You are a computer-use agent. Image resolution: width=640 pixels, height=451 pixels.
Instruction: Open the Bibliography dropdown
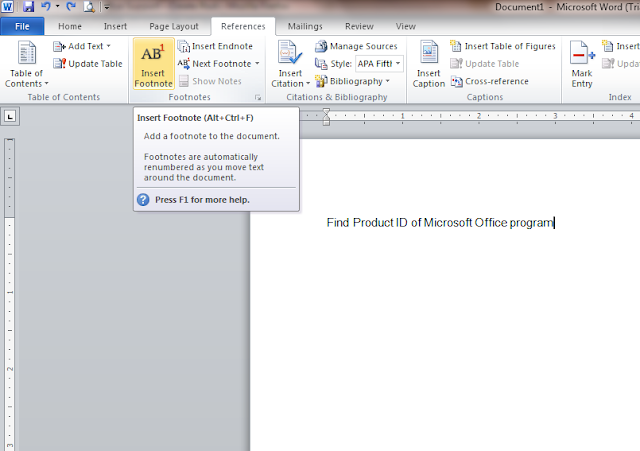coord(353,81)
